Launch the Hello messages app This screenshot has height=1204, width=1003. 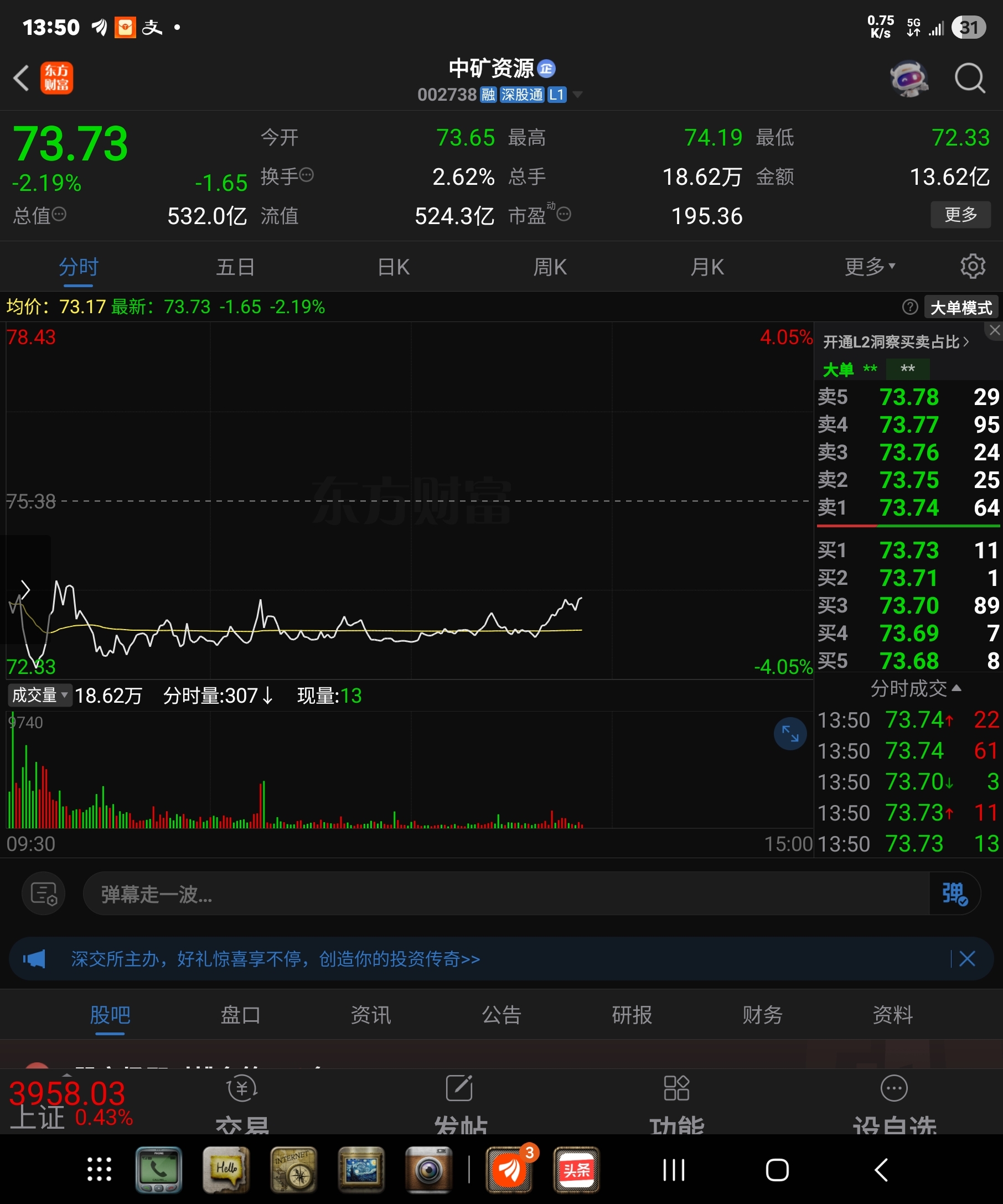(x=226, y=1170)
